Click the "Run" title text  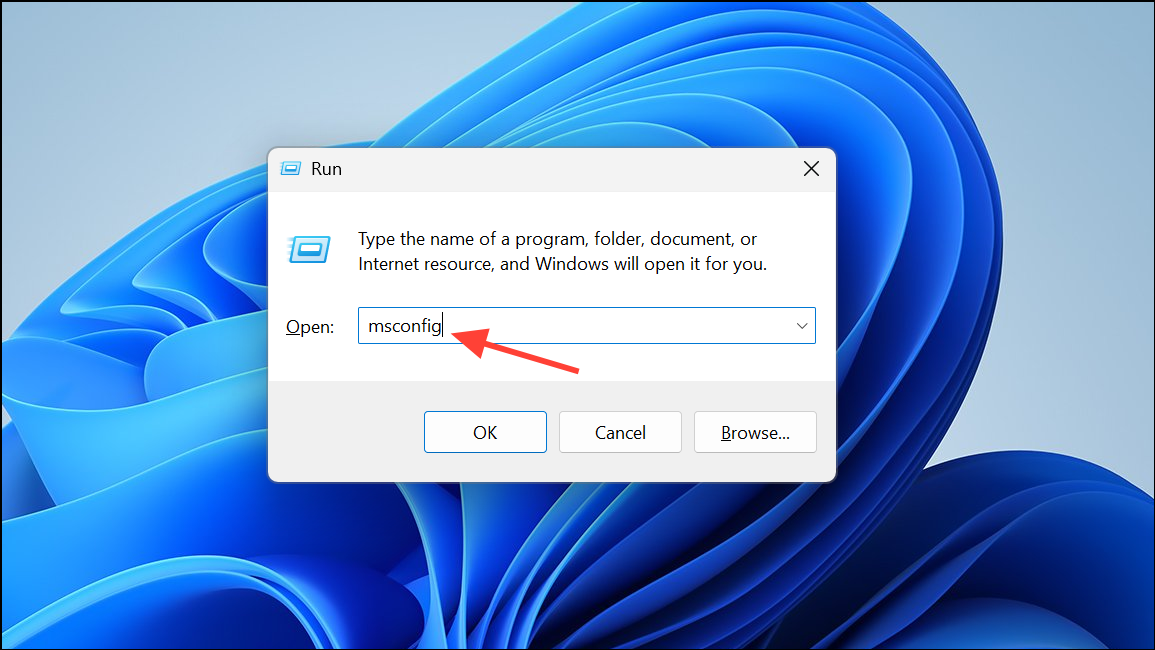coord(326,169)
